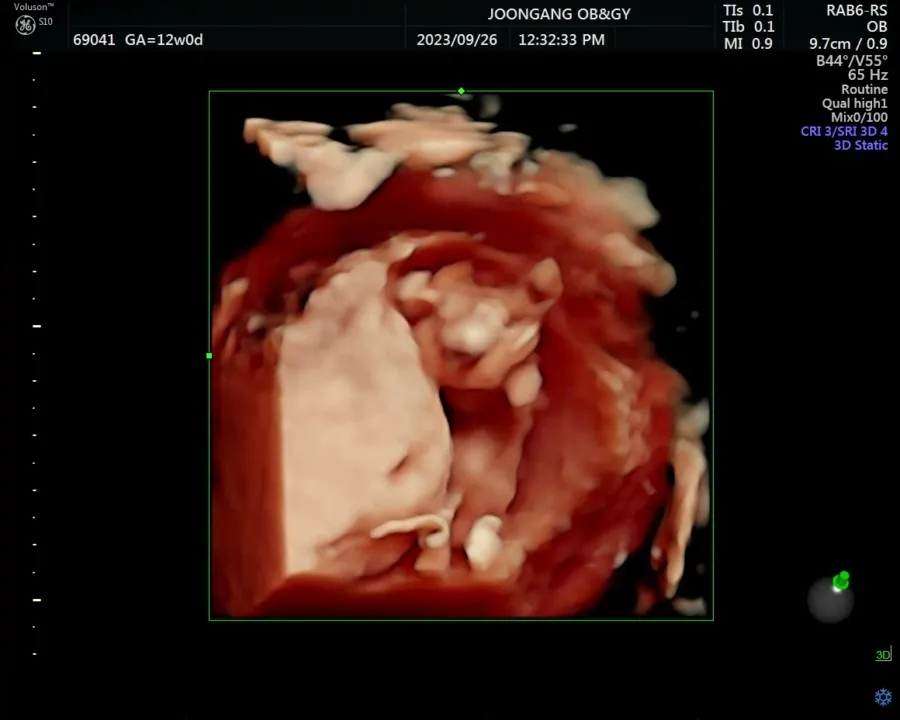Click the S10 model label
The image size is (900, 720).
[x=45, y=22]
